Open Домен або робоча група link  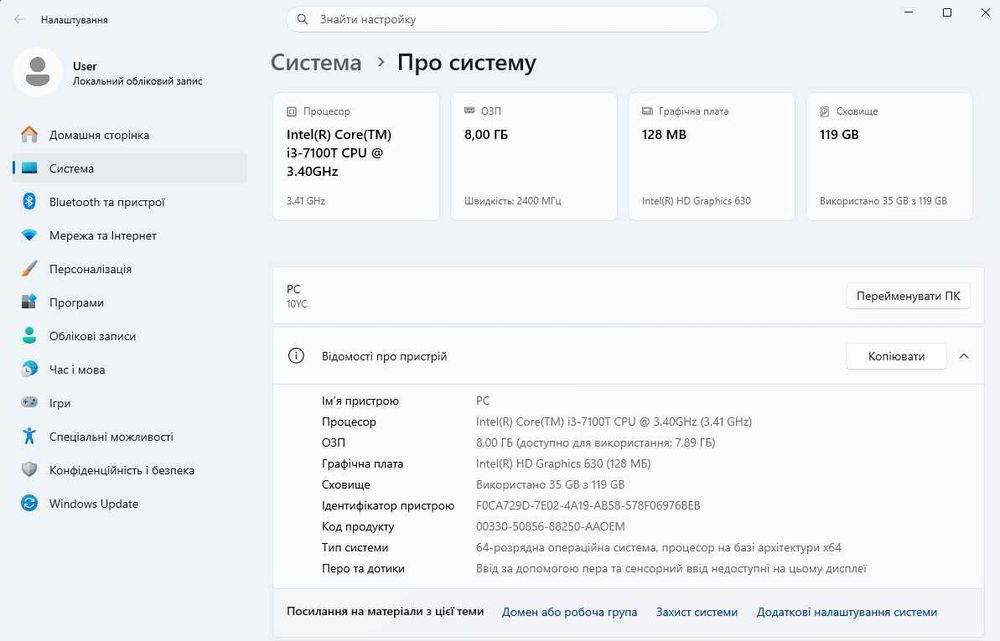coord(570,612)
